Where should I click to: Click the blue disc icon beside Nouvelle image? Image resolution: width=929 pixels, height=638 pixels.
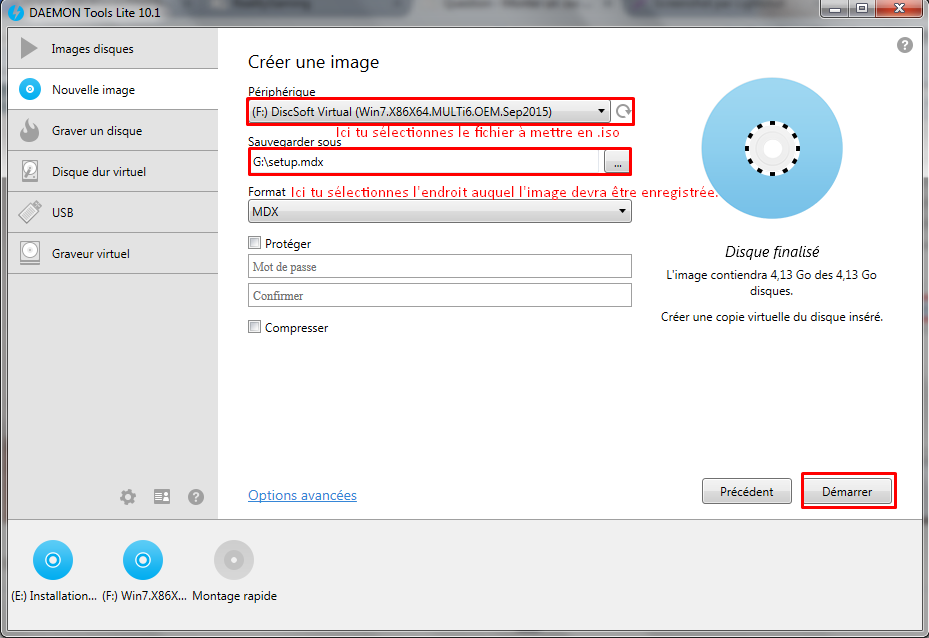pyautogui.click(x=30, y=89)
